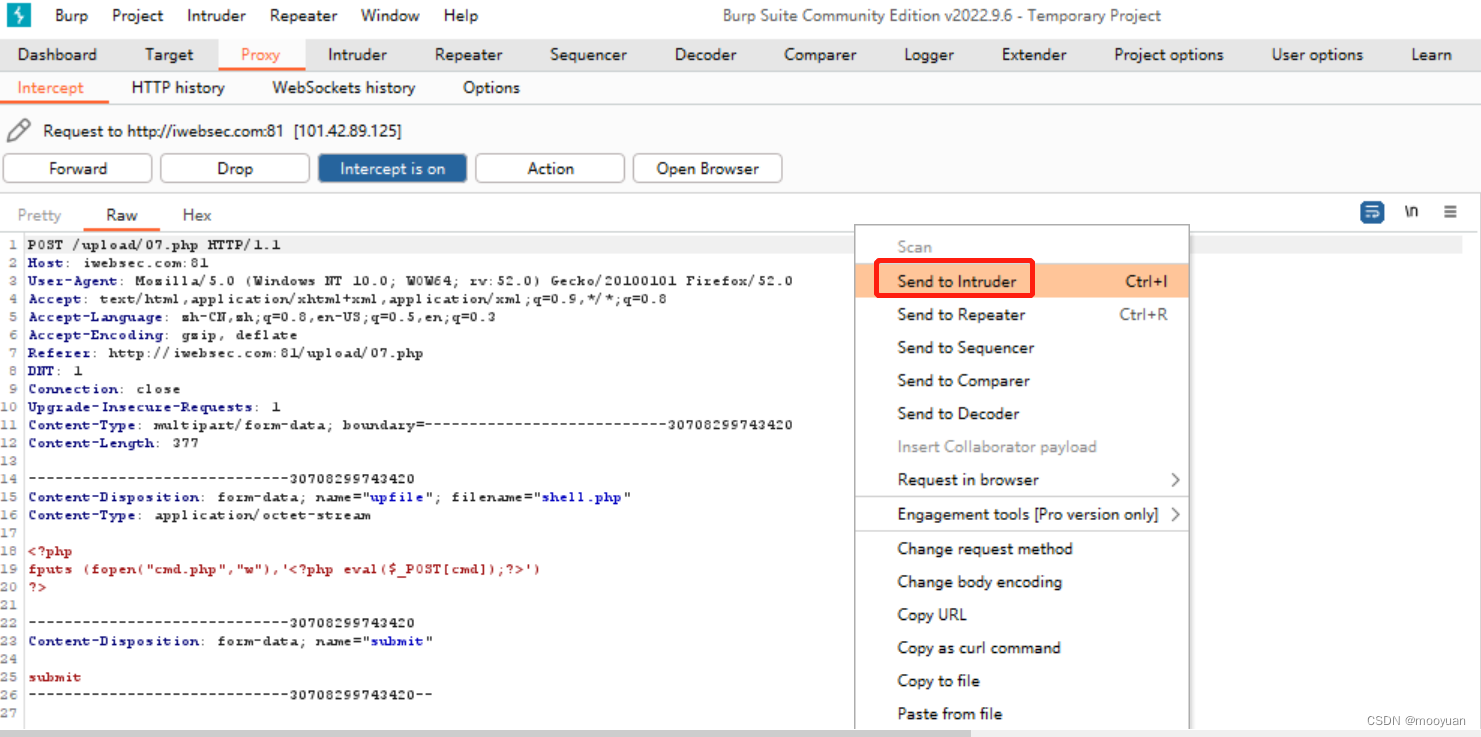Click the Drop button
This screenshot has width=1481, height=737.
click(x=235, y=168)
